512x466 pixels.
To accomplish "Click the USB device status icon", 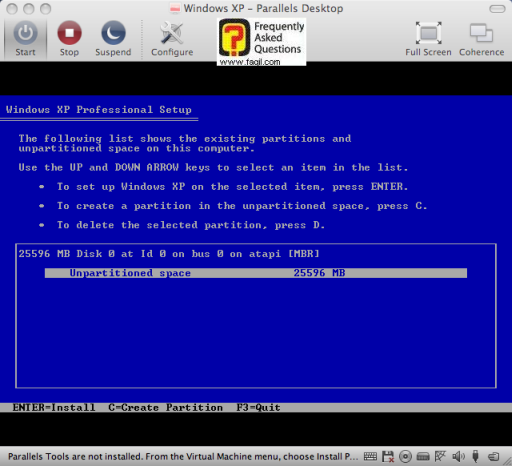I will point(476,456).
